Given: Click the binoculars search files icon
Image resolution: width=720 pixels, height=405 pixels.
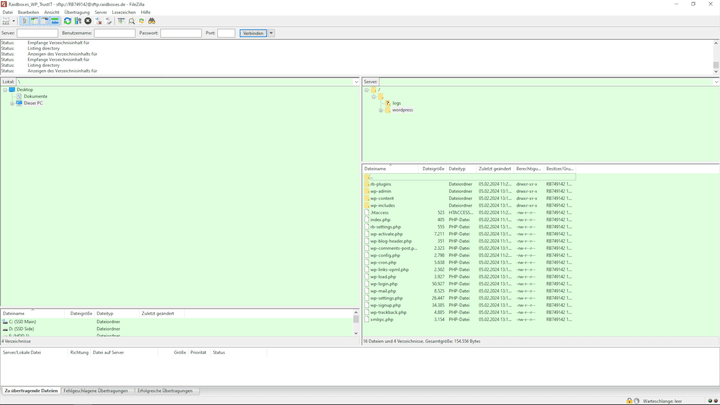Looking at the screenshot, I should (152, 20).
